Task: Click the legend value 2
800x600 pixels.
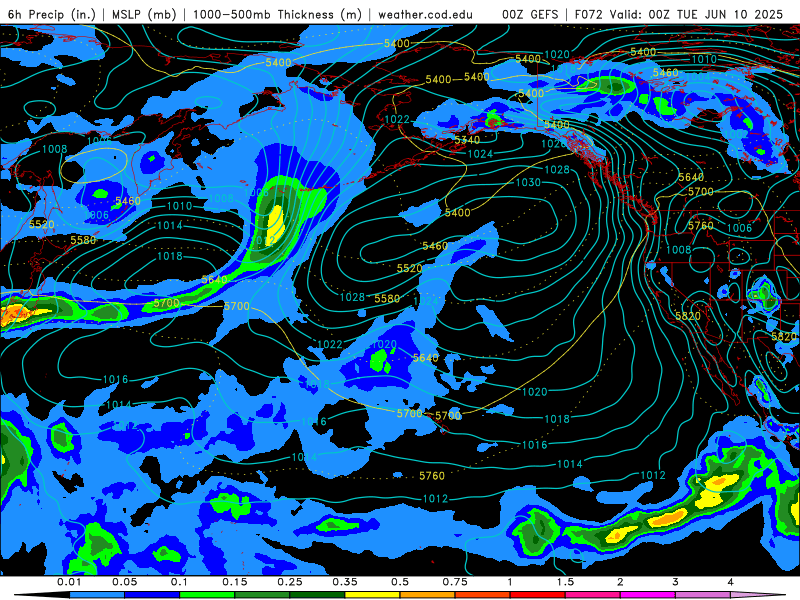Action: click(620, 582)
